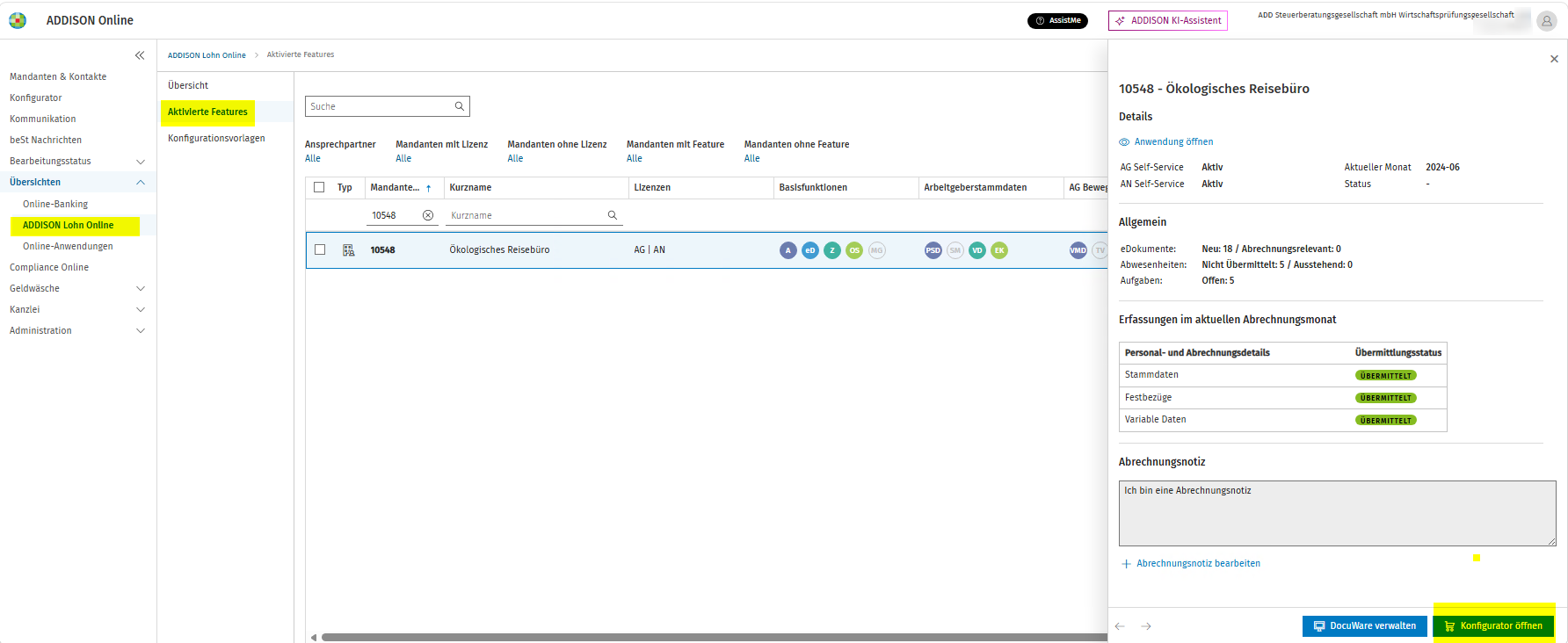
Task: Clear the 10548 Mandanten filter
Action: point(428,215)
